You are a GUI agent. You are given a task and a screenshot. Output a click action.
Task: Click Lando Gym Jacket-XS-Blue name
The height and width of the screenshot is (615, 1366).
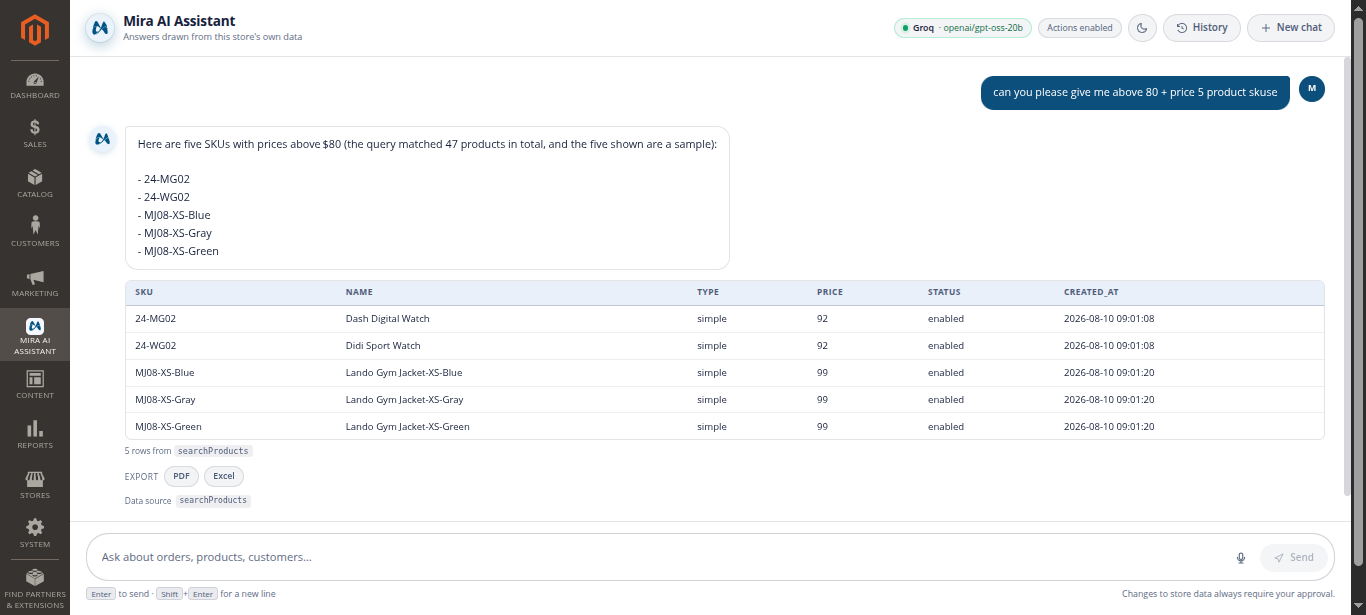pyautogui.click(x=404, y=373)
